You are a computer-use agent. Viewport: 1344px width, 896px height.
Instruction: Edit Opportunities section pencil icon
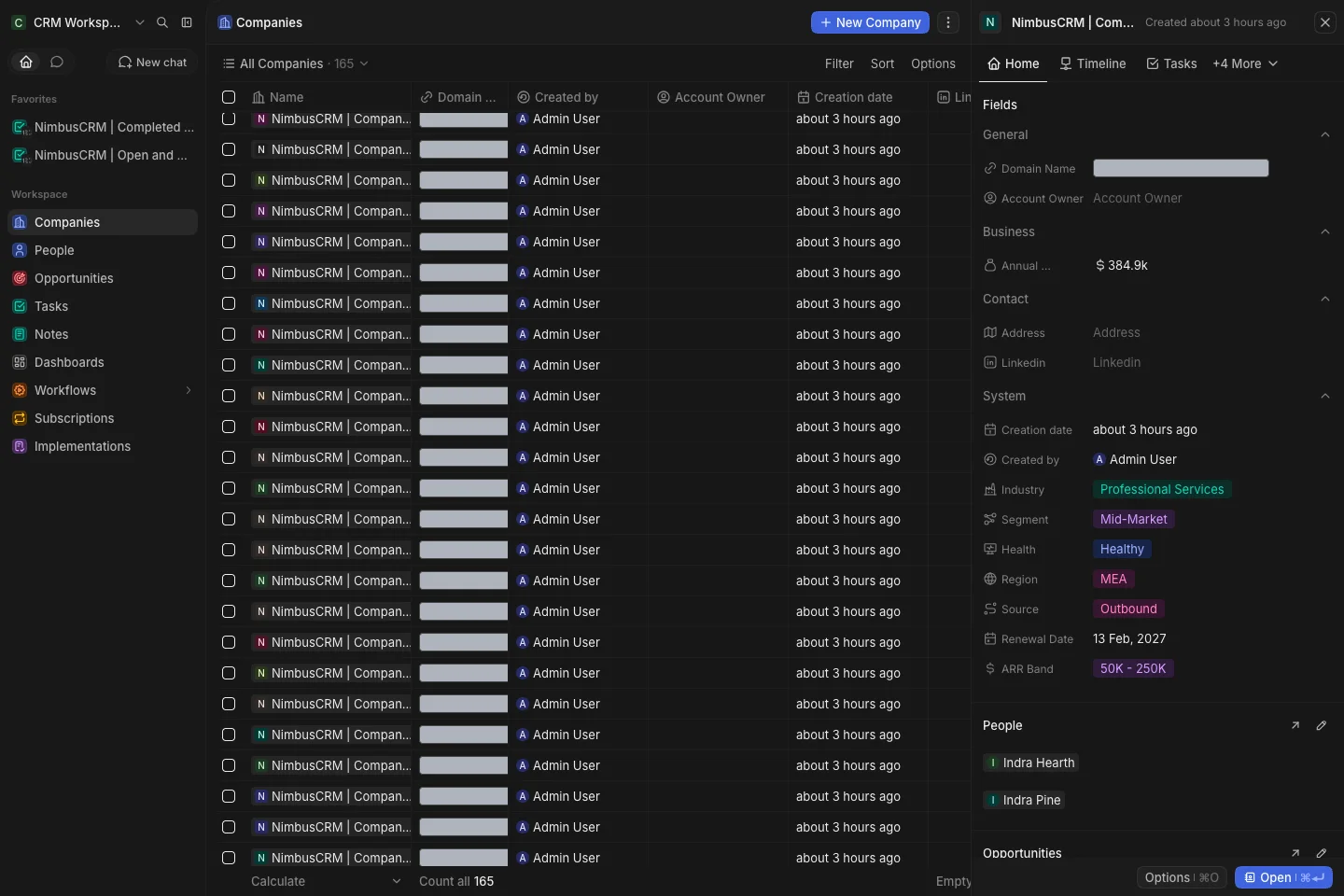[x=1322, y=853]
